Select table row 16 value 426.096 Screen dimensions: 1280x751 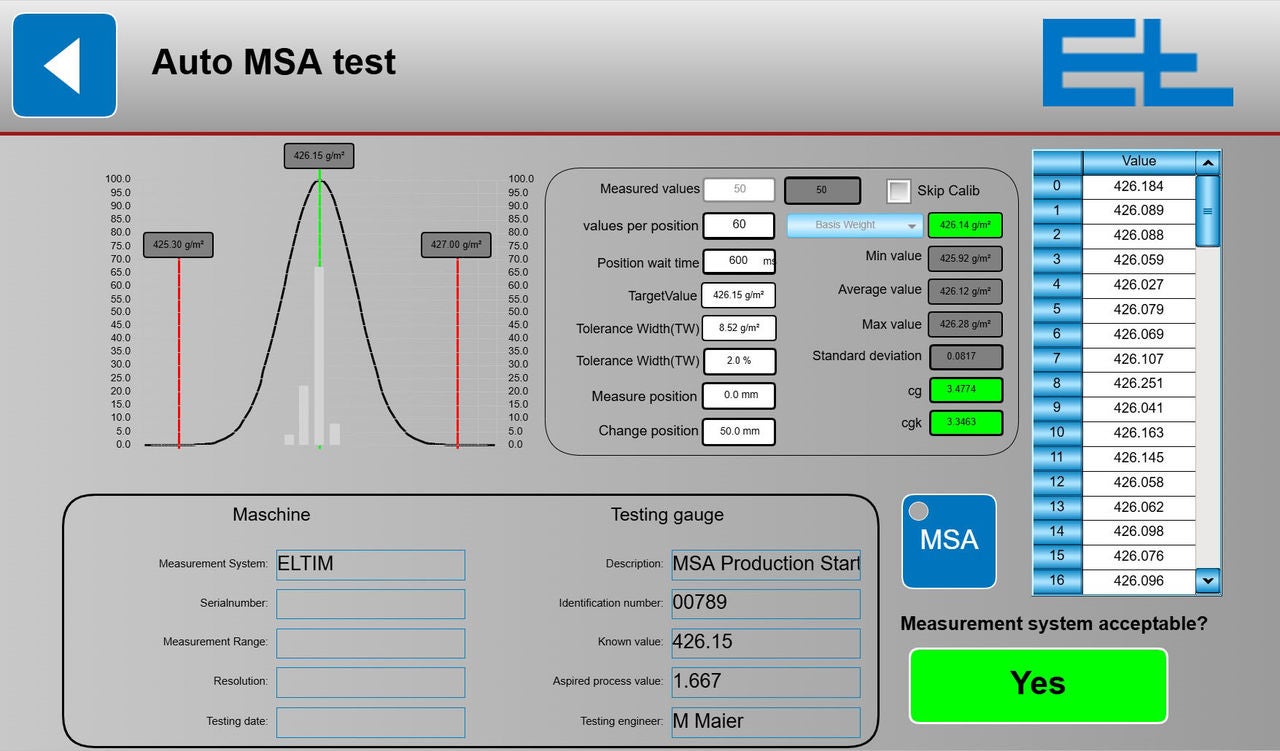point(1139,581)
